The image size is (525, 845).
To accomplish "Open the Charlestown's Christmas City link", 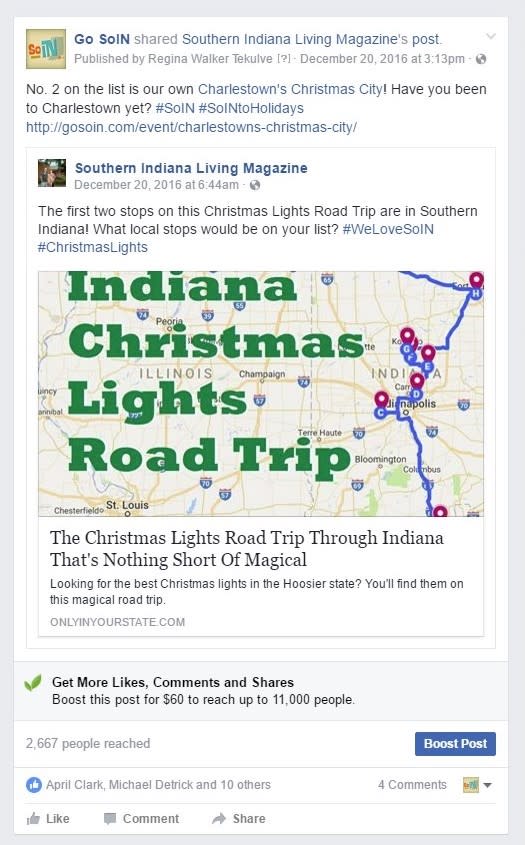I will point(290,89).
